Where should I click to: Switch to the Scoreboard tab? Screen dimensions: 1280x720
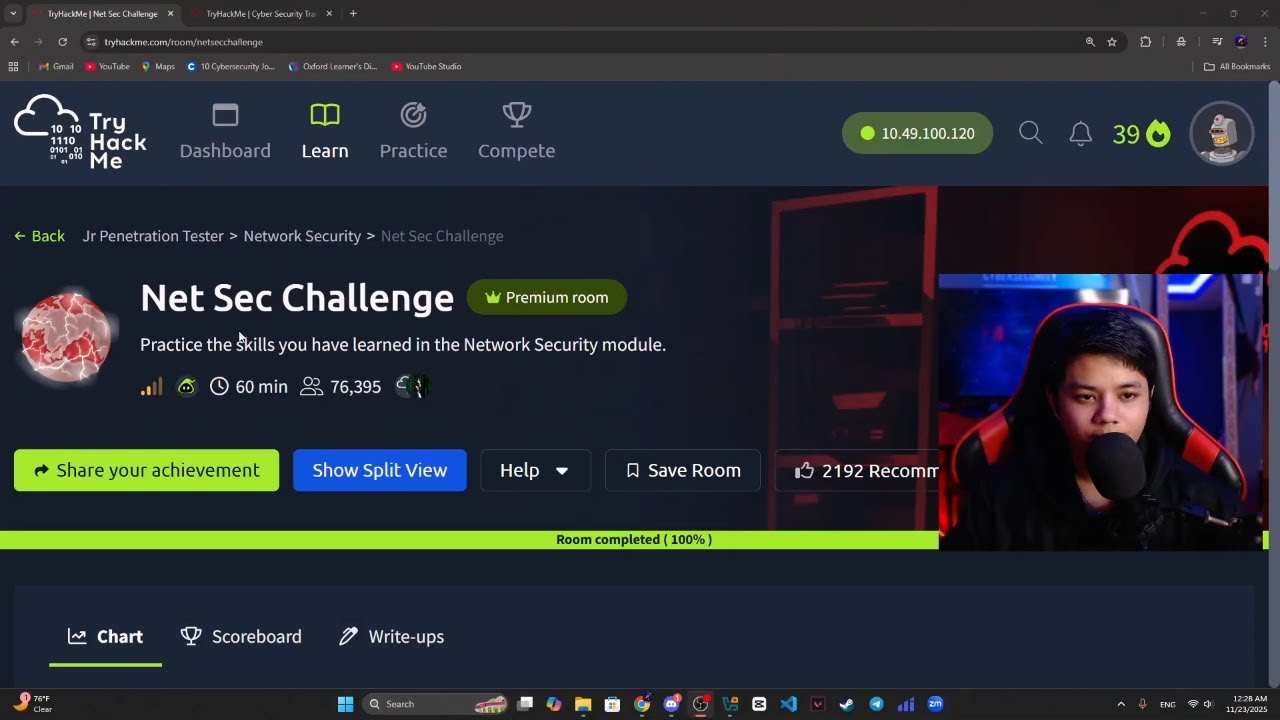pyautogui.click(x=241, y=636)
